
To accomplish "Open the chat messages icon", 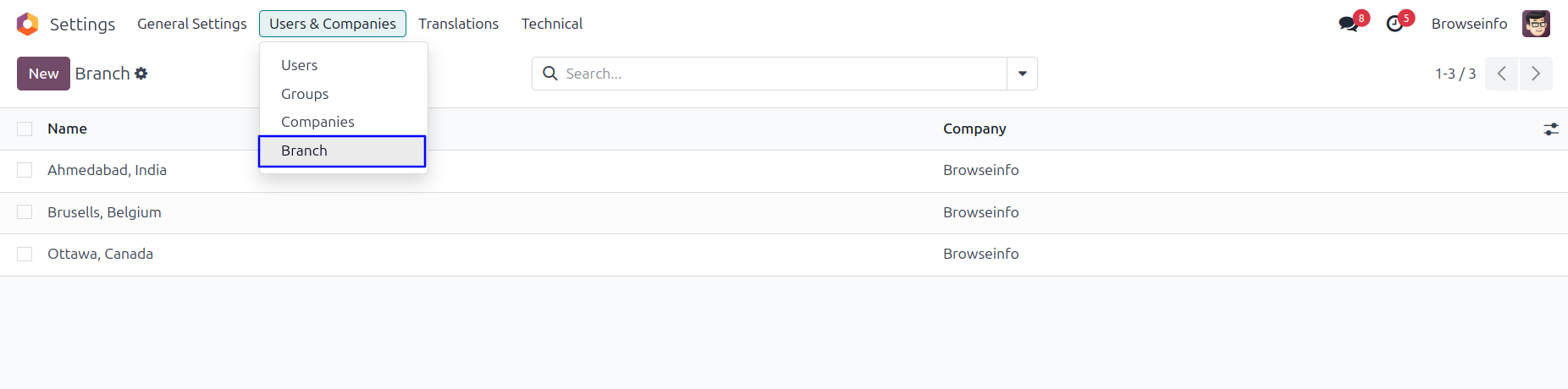I will (x=1348, y=24).
